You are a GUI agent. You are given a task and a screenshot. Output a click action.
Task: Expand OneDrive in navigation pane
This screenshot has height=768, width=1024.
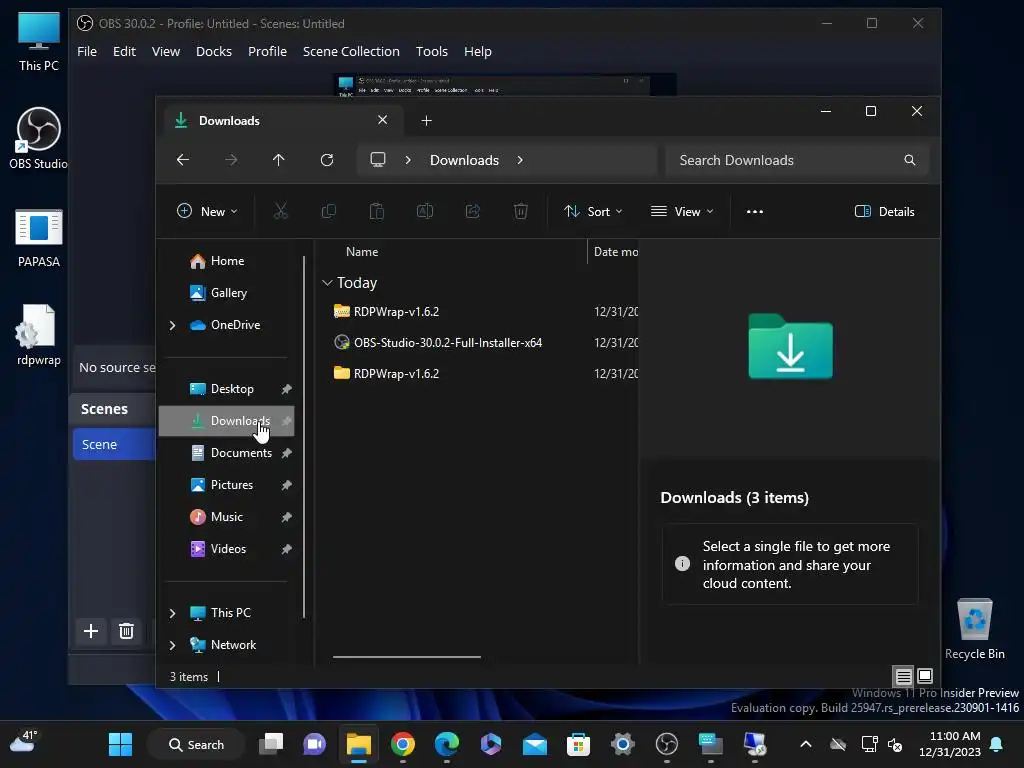click(172, 325)
